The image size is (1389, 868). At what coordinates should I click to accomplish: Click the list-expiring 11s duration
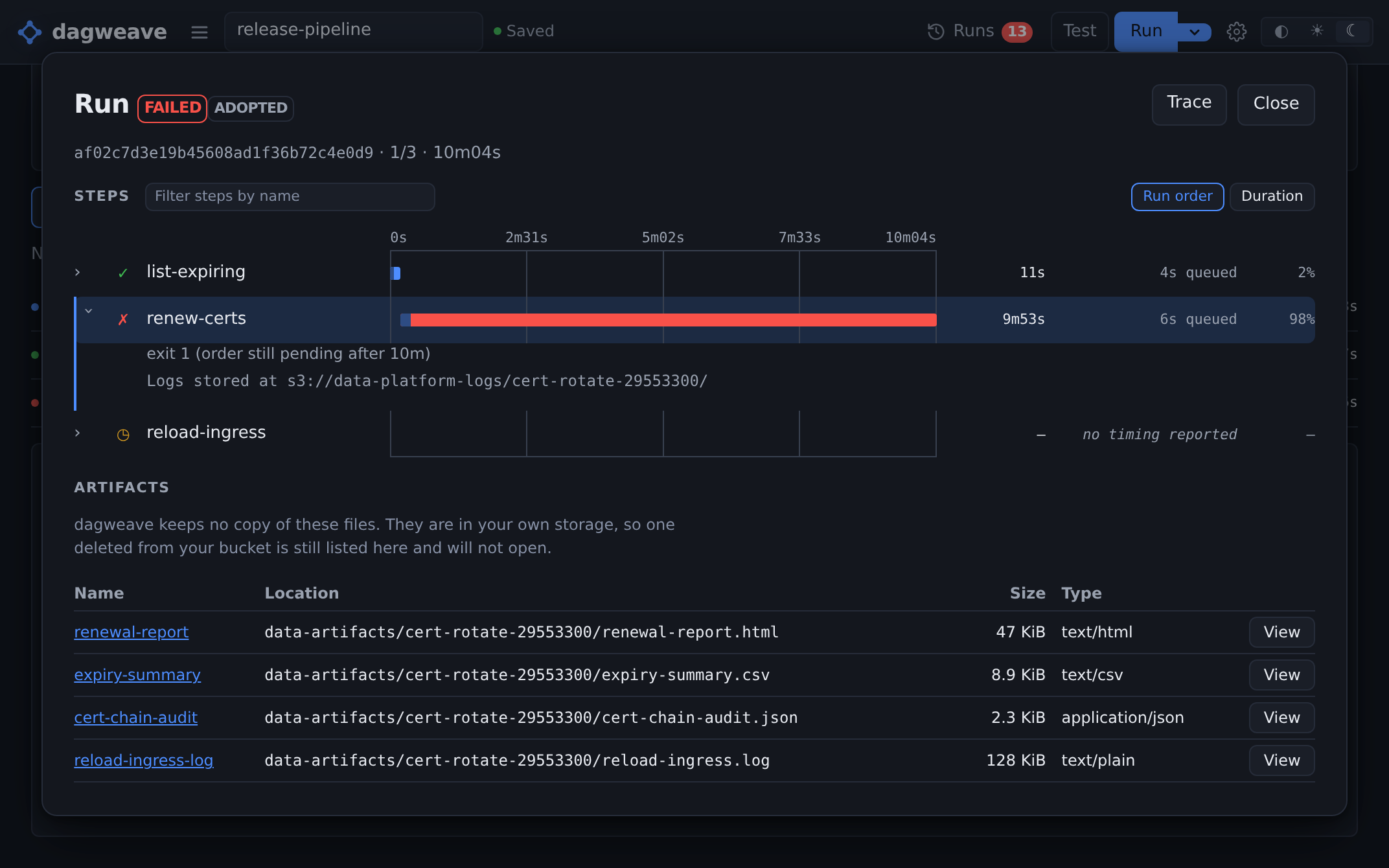point(1032,273)
